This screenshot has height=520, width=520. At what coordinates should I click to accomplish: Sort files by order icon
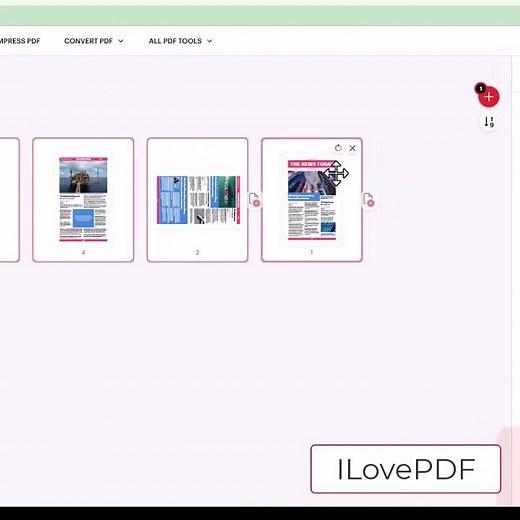(x=489, y=122)
